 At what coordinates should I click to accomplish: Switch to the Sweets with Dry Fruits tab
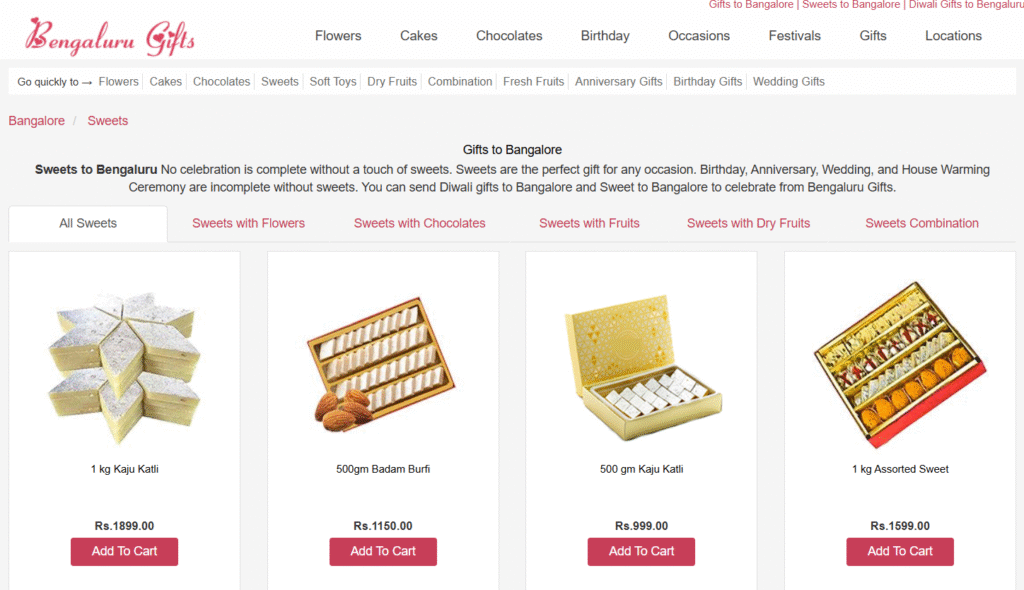point(748,223)
